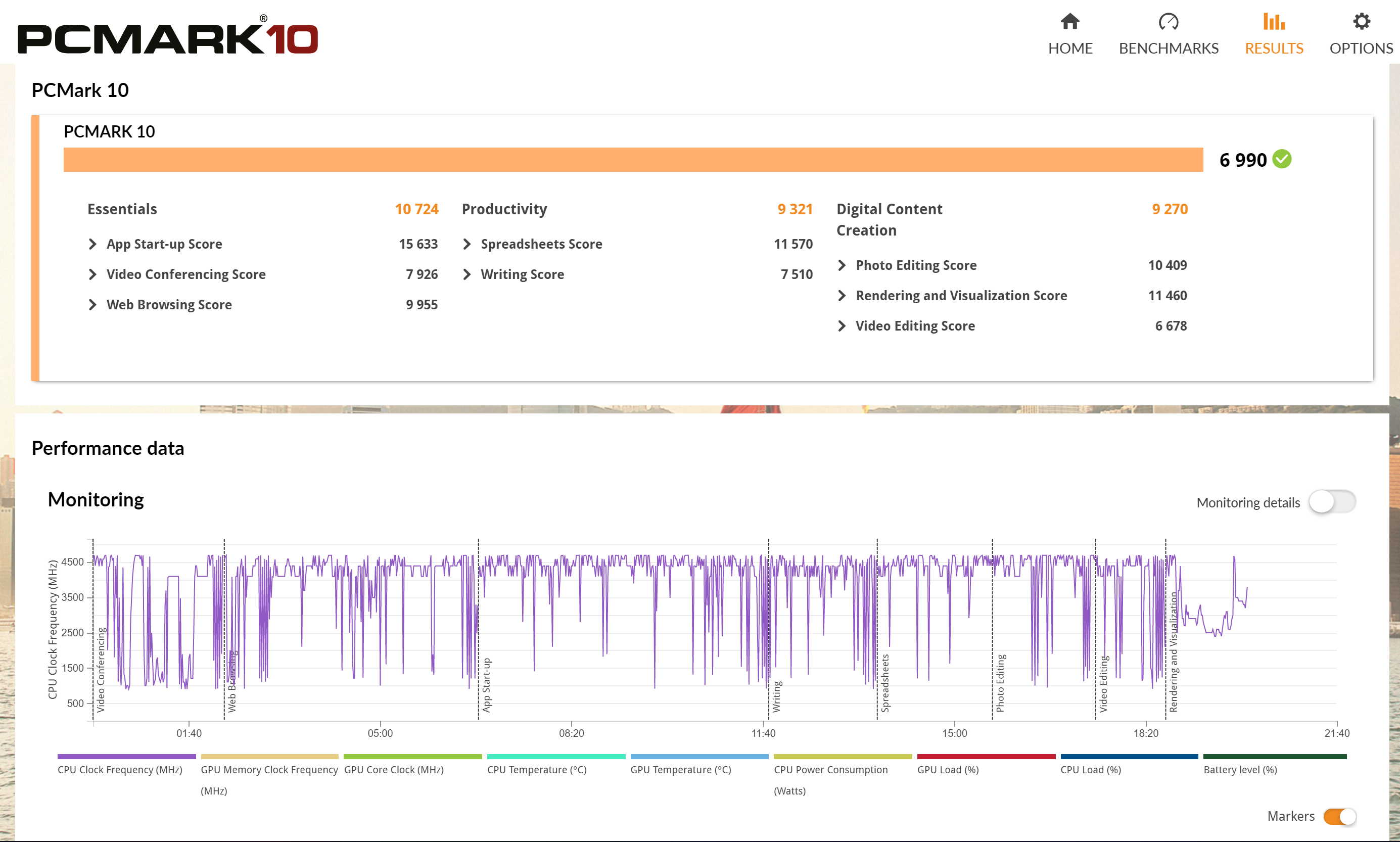Image resolution: width=1400 pixels, height=842 pixels.
Task: Enable the Monitoring details toggle
Action: pyautogui.click(x=1332, y=501)
